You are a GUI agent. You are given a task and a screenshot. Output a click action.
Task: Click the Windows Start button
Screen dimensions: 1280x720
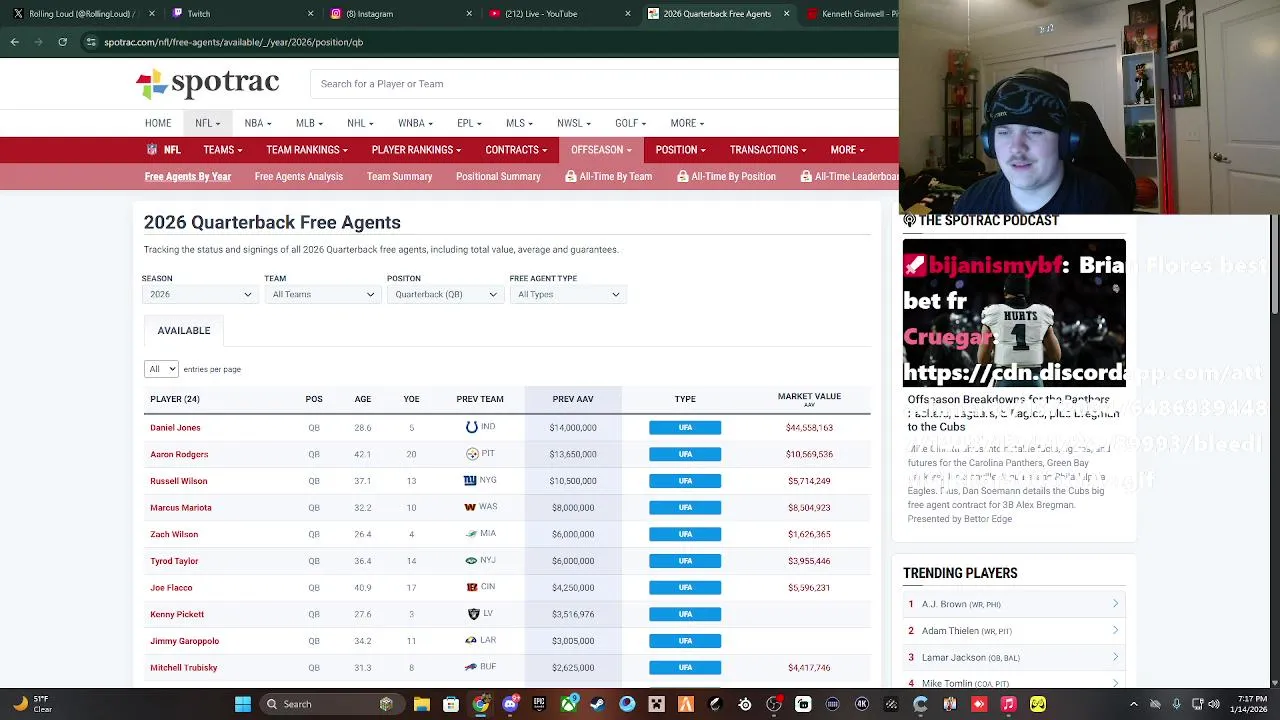coord(242,704)
